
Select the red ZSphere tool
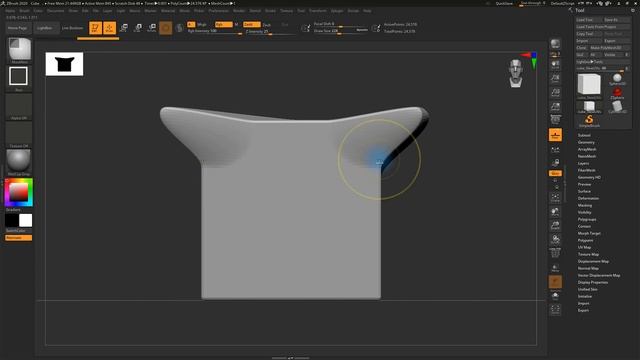(617, 93)
